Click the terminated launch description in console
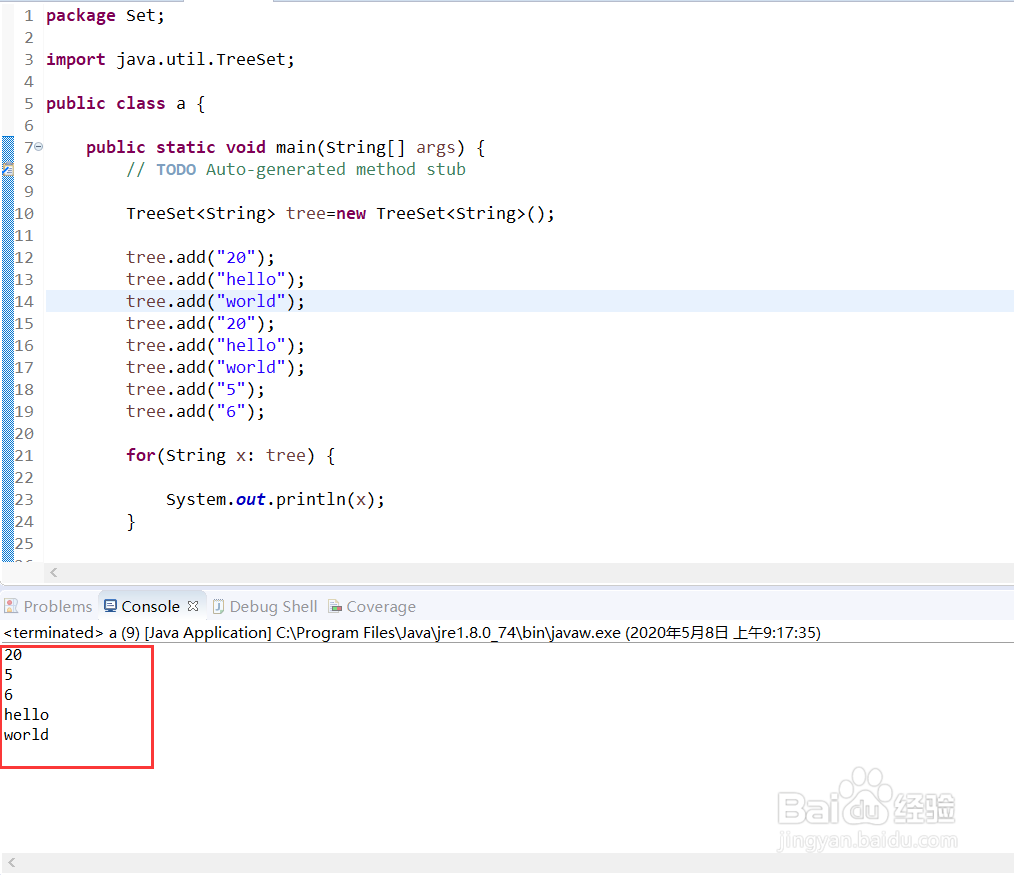The height and width of the screenshot is (875, 1014). (412, 632)
